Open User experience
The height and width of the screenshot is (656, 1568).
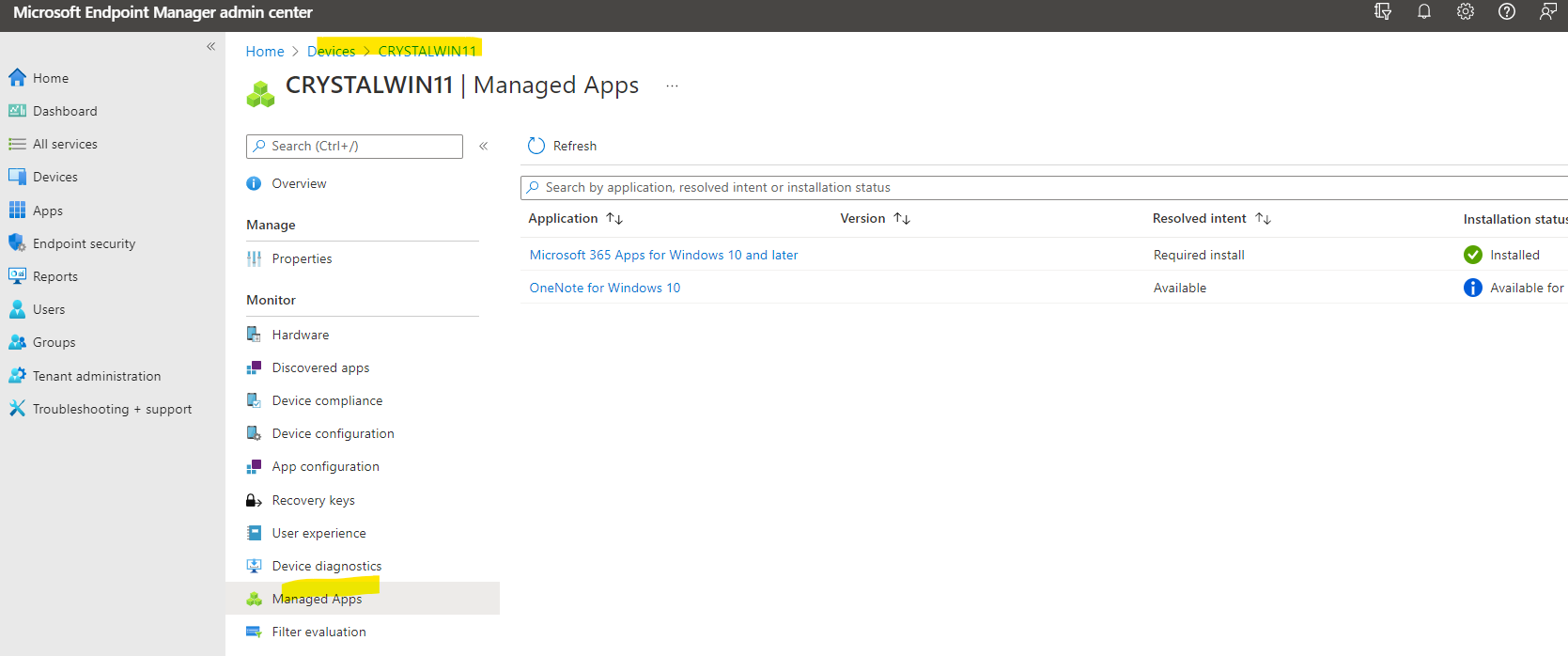(x=318, y=533)
